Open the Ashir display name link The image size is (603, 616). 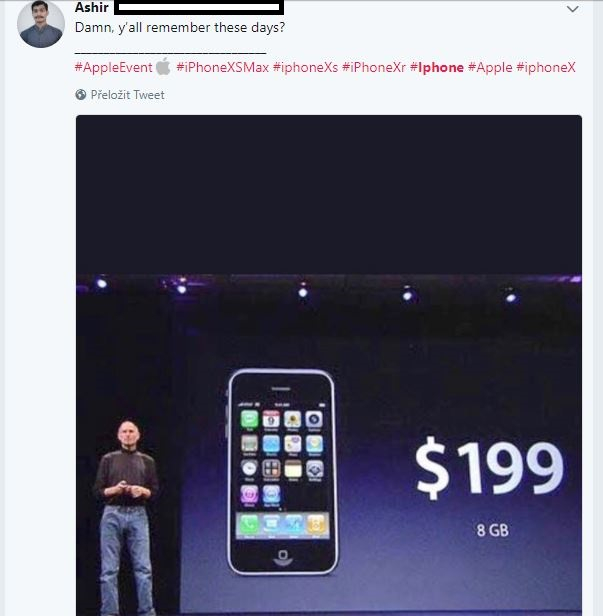click(92, 7)
